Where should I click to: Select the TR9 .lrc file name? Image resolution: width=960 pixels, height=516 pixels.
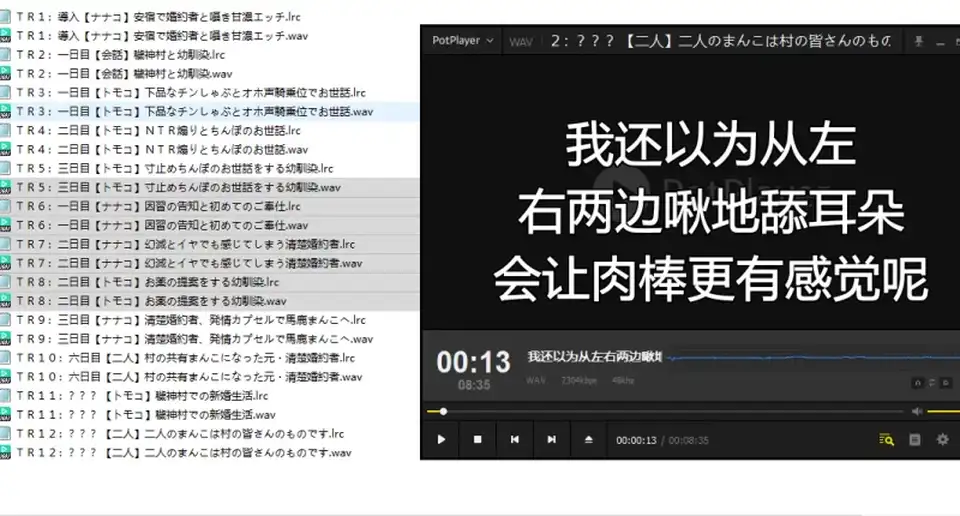point(191,320)
